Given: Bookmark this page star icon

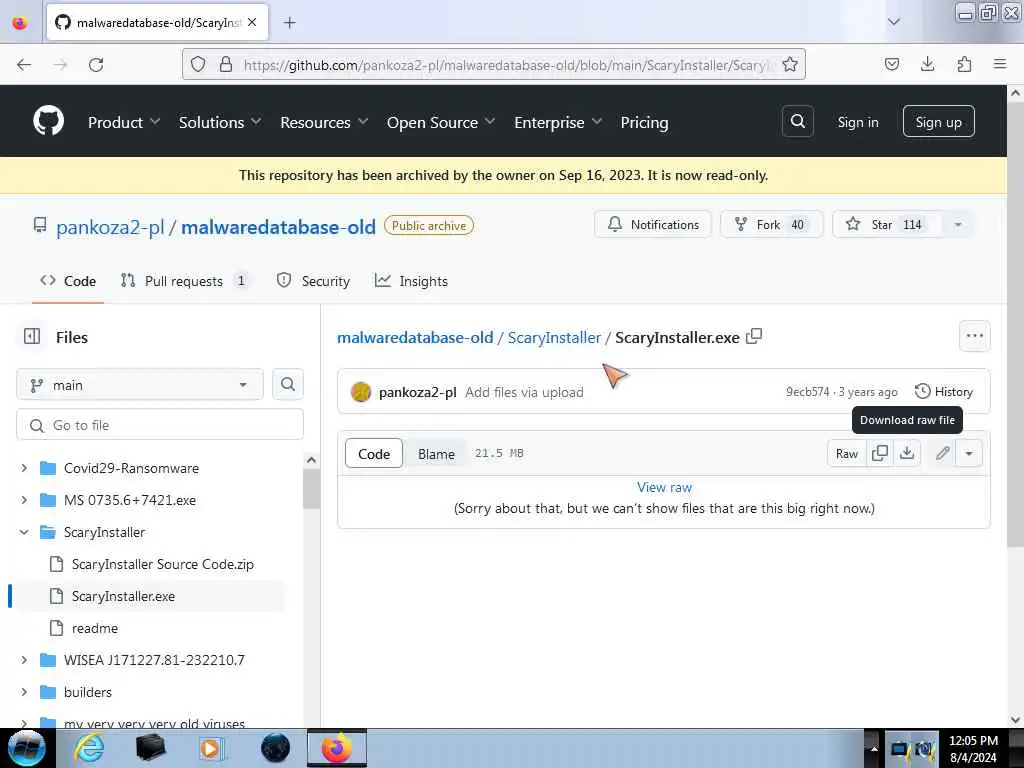Looking at the screenshot, I should tap(790, 64).
